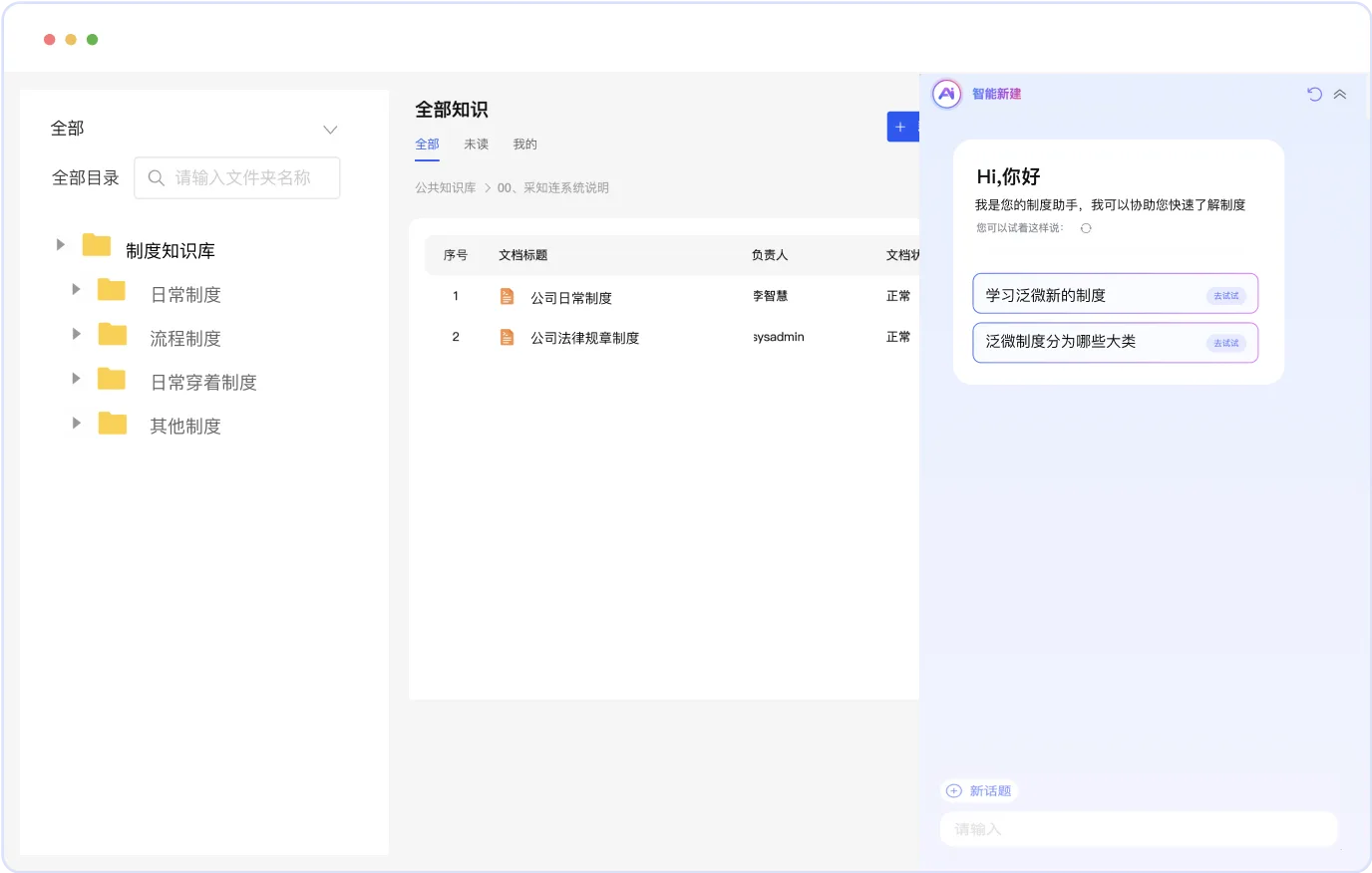Try the 学习泛微新的制度 suggestion
This screenshot has width=1372, height=873.
tap(1116, 294)
